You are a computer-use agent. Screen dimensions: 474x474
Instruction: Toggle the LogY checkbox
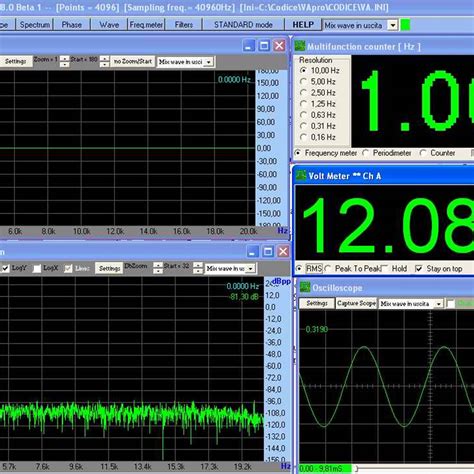5,268
